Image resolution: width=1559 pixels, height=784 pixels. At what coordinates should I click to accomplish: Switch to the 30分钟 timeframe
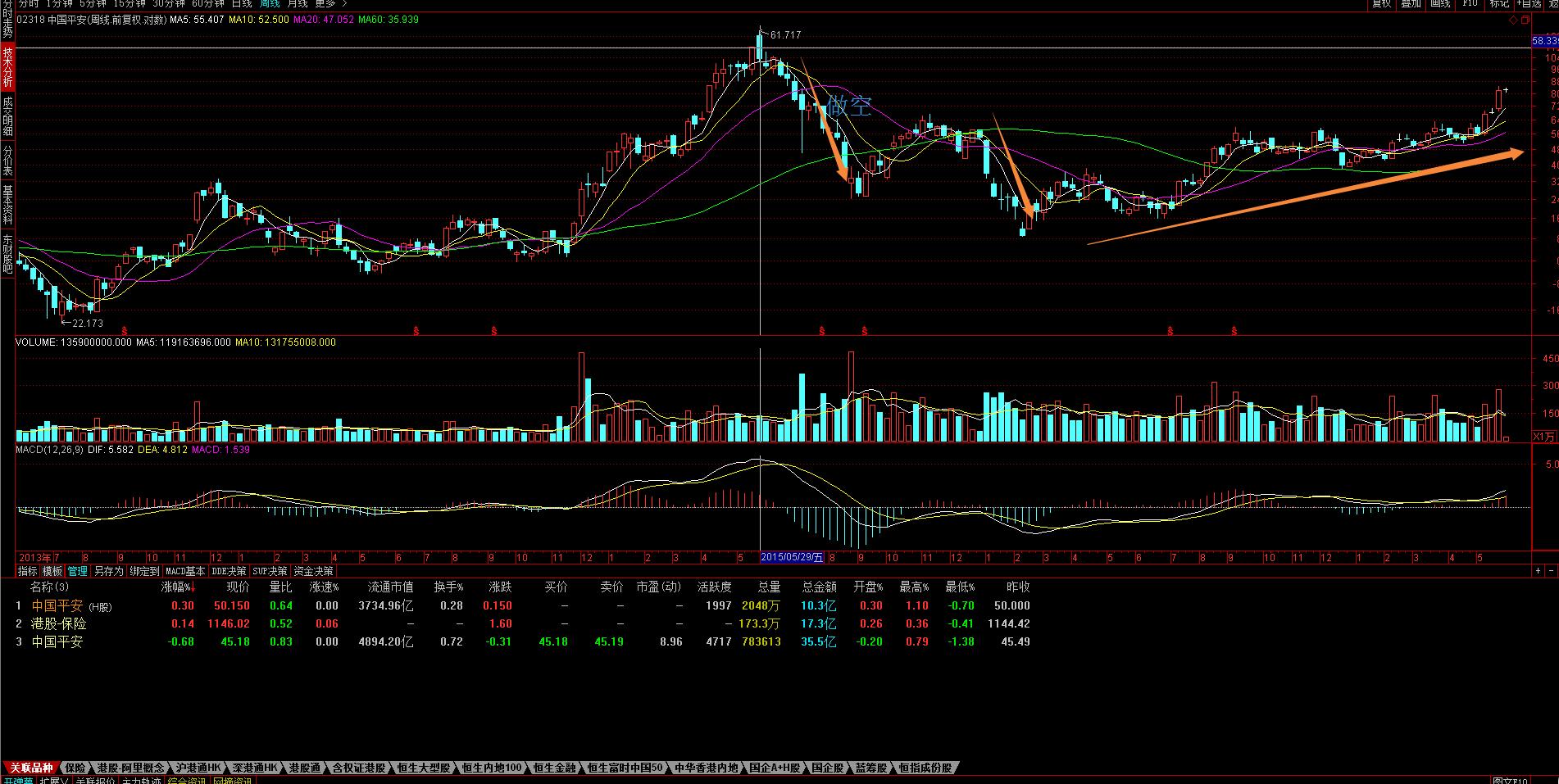pos(169,4)
